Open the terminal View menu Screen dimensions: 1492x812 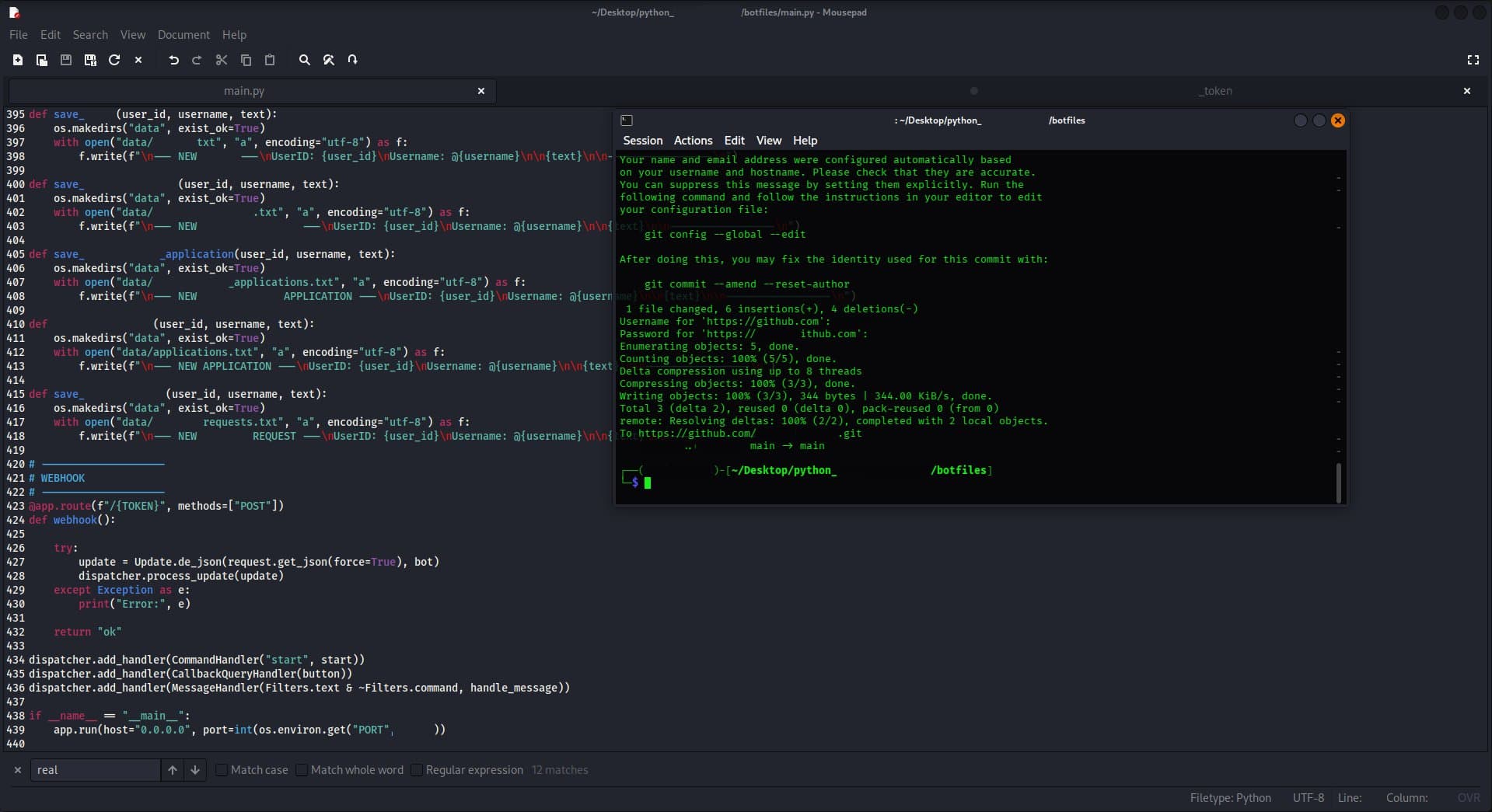pos(769,141)
